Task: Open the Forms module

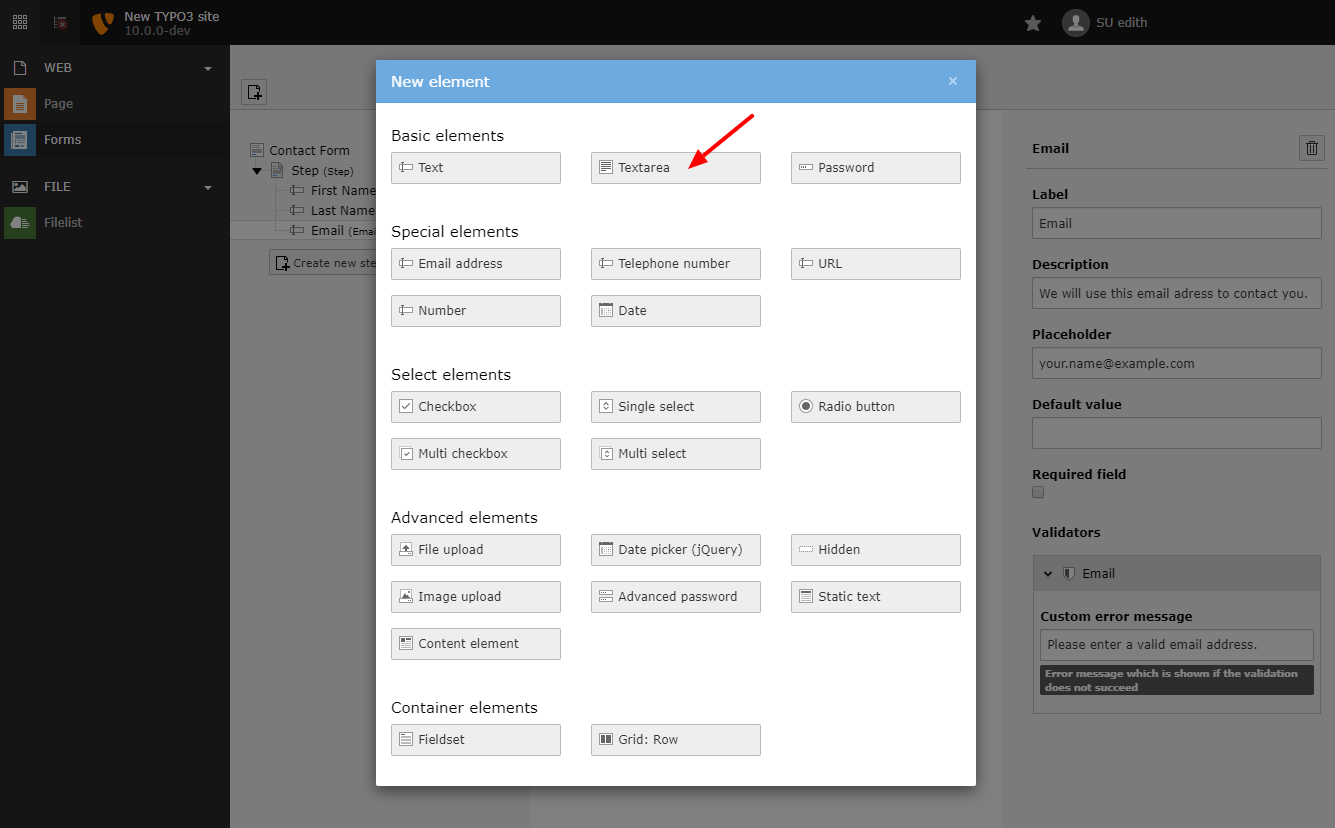Action: 62,140
